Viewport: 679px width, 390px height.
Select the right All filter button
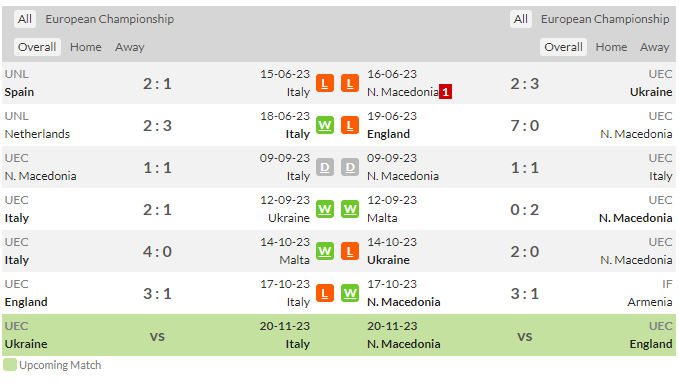(521, 19)
